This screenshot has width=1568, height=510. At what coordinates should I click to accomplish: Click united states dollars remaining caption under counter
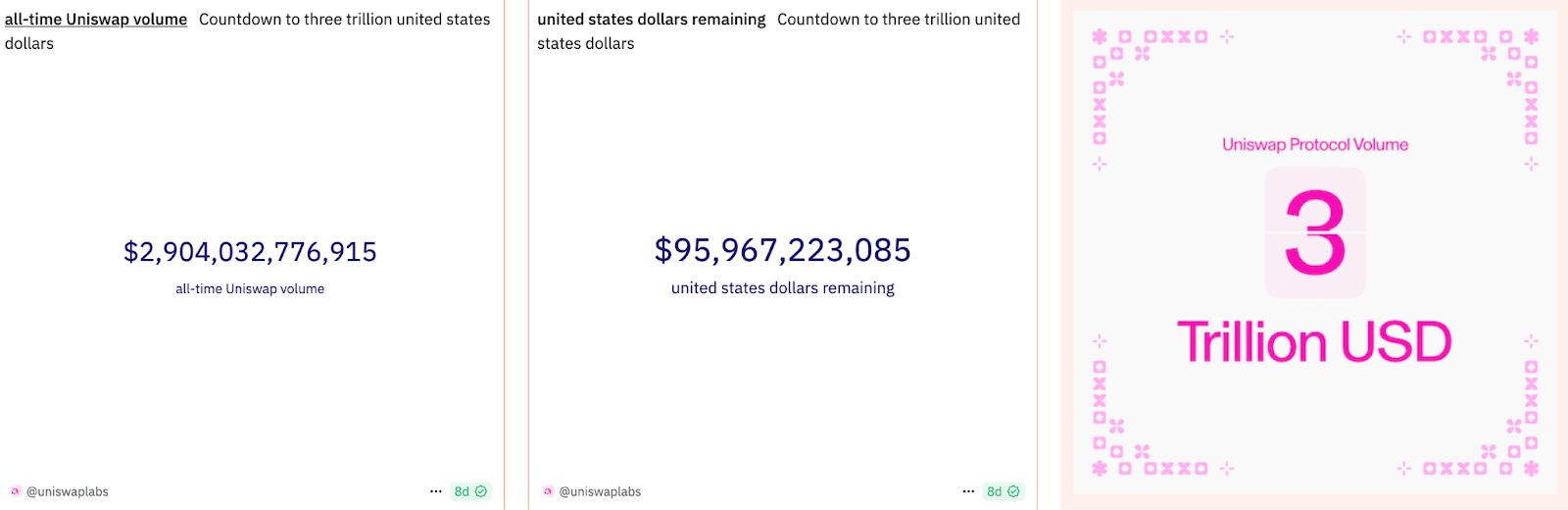click(783, 288)
